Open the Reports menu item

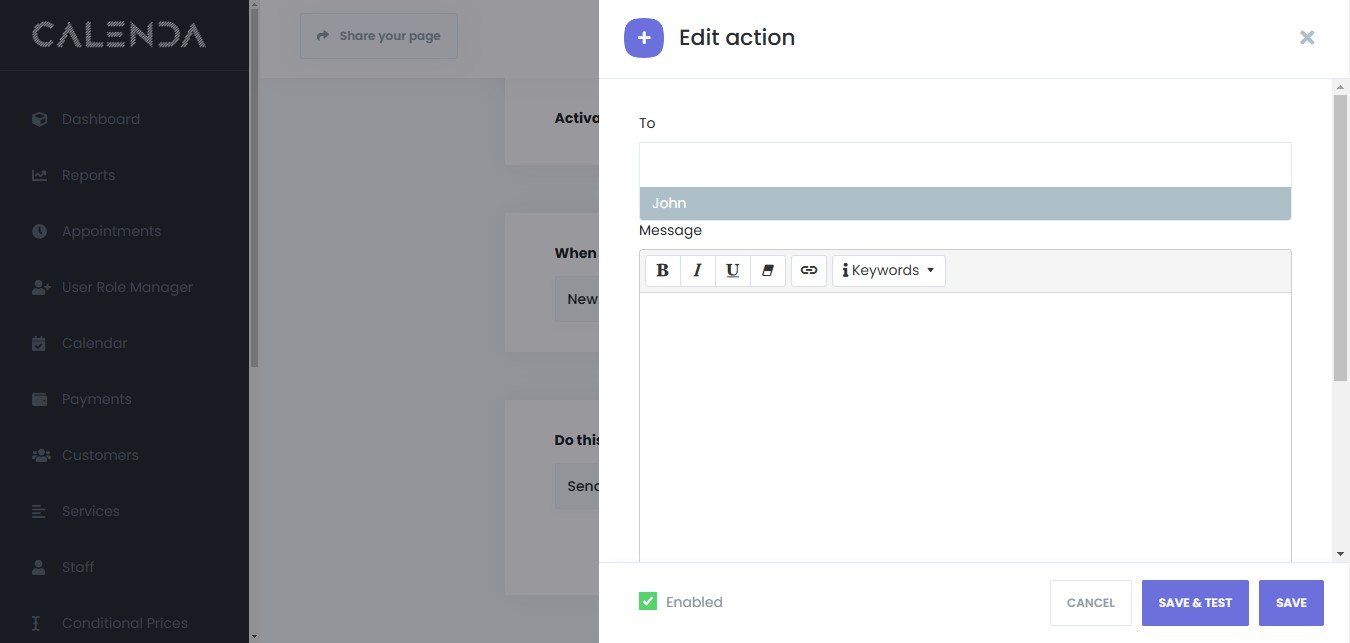[x=88, y=175]
